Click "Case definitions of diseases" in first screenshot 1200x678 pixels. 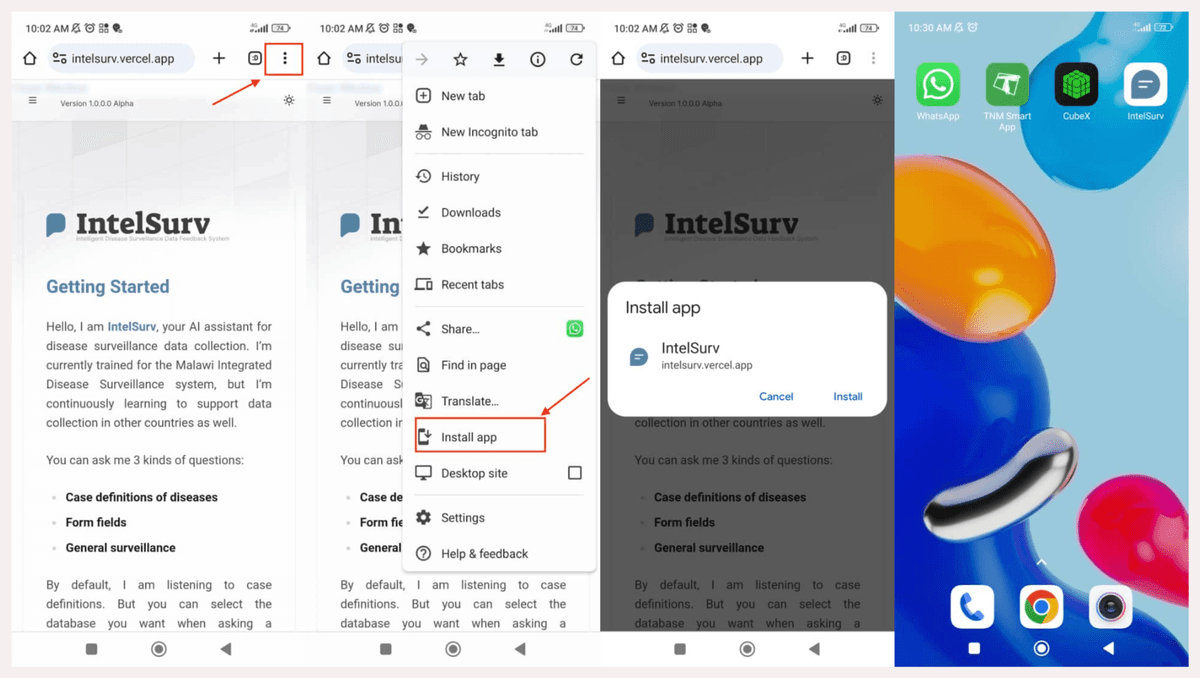(x=141, y=497)
